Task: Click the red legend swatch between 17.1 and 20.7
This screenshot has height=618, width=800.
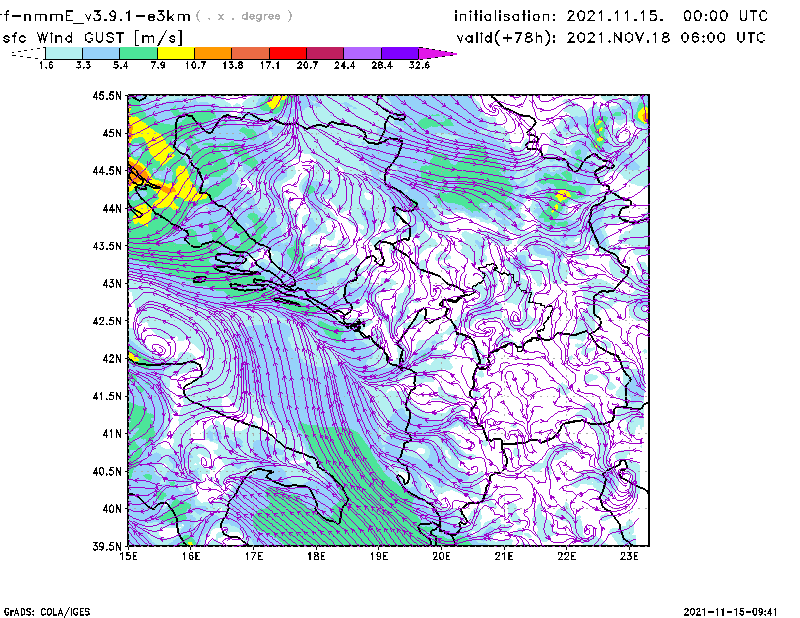Action: pyautogui.click(x=288, y=53)
